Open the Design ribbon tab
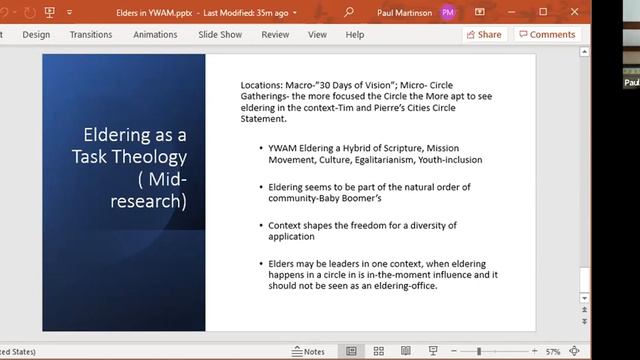Image resolution: width=640 pixels, height=360 pixels. pyautogui.click(x=36, y=35)
